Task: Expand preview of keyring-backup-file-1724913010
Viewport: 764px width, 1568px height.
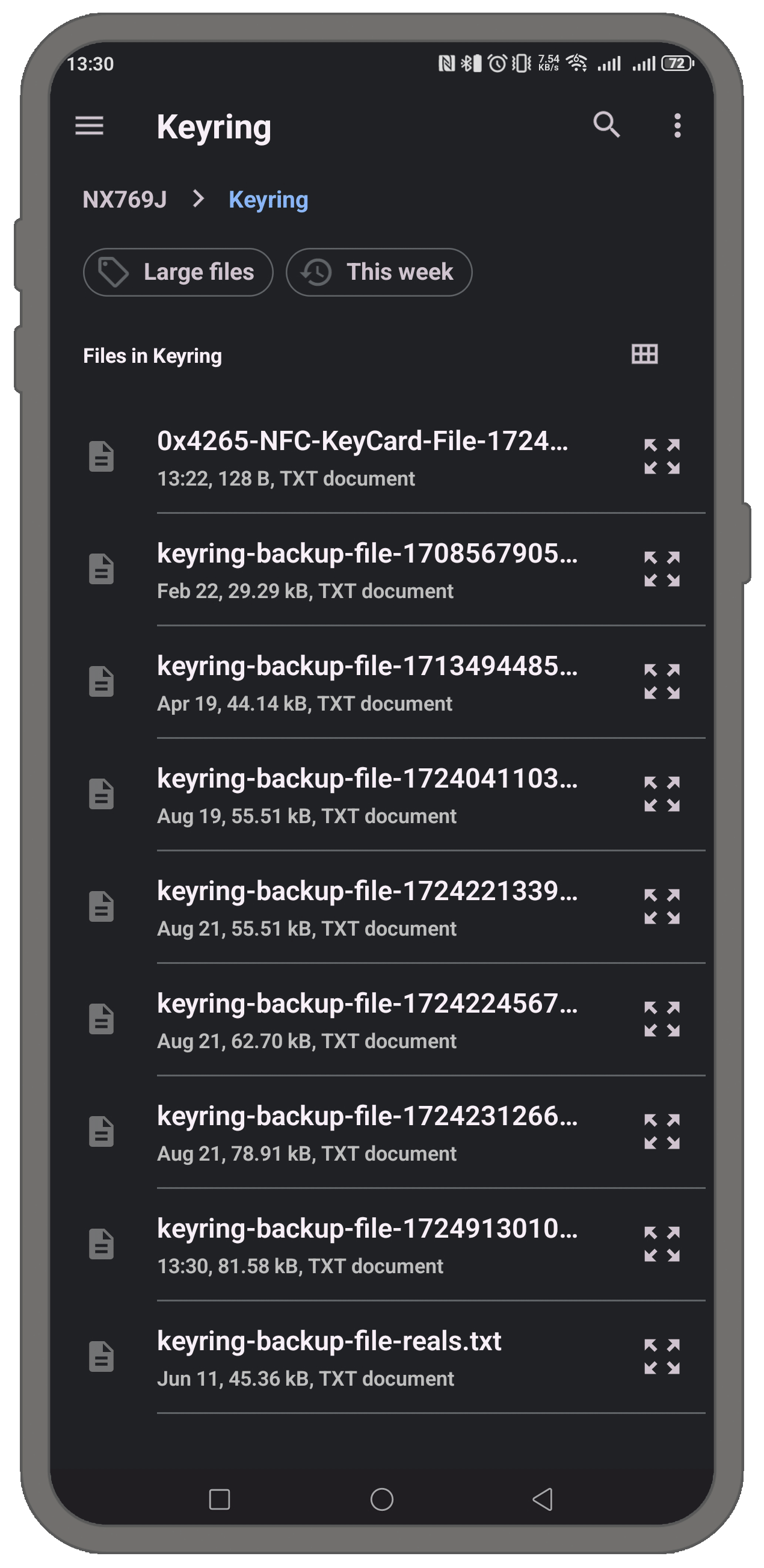Action: pyautogui.click(x=662, y=1244)
